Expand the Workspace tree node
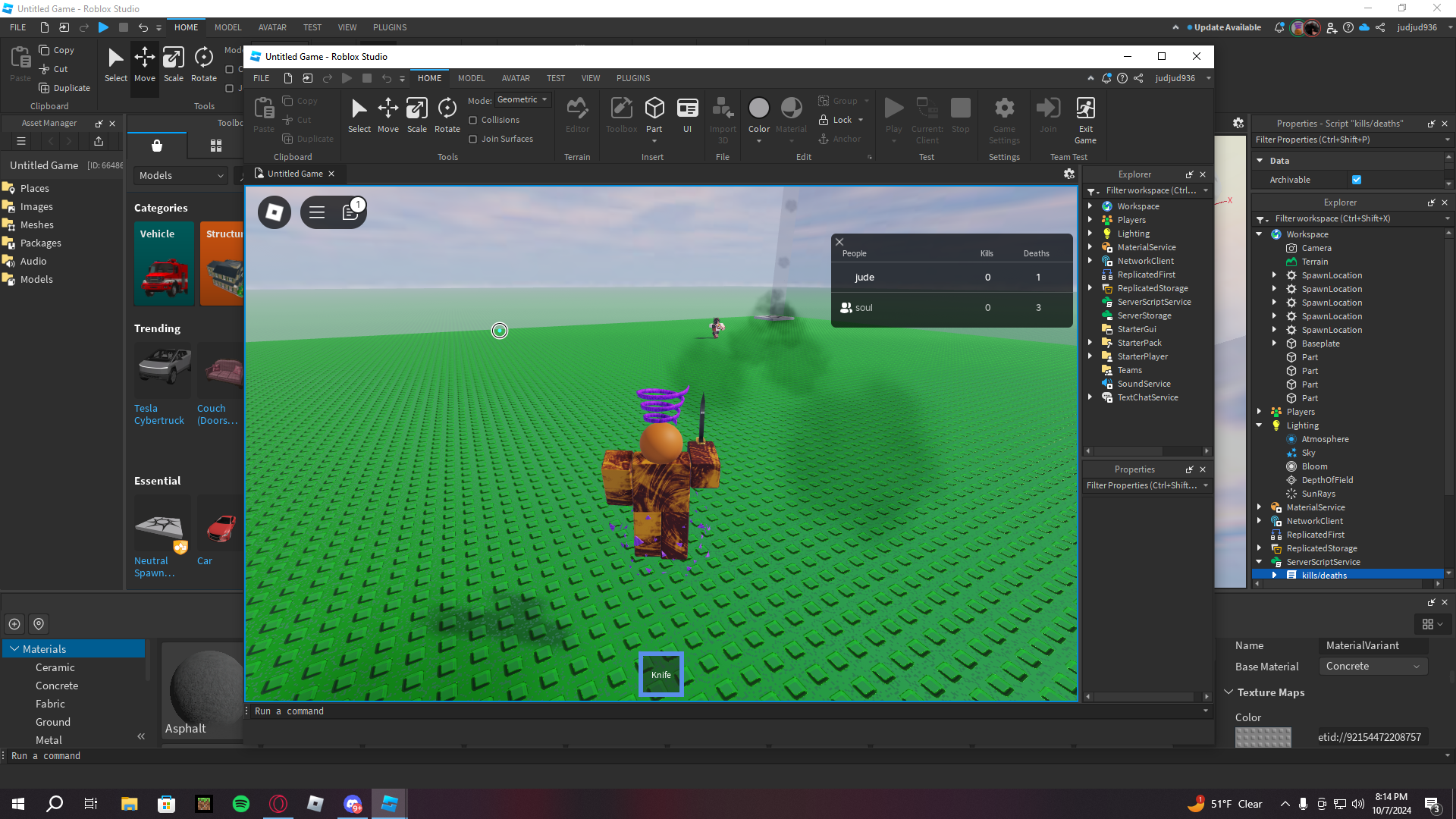Screen dimensions: 1456x819 coord(1090,206)
